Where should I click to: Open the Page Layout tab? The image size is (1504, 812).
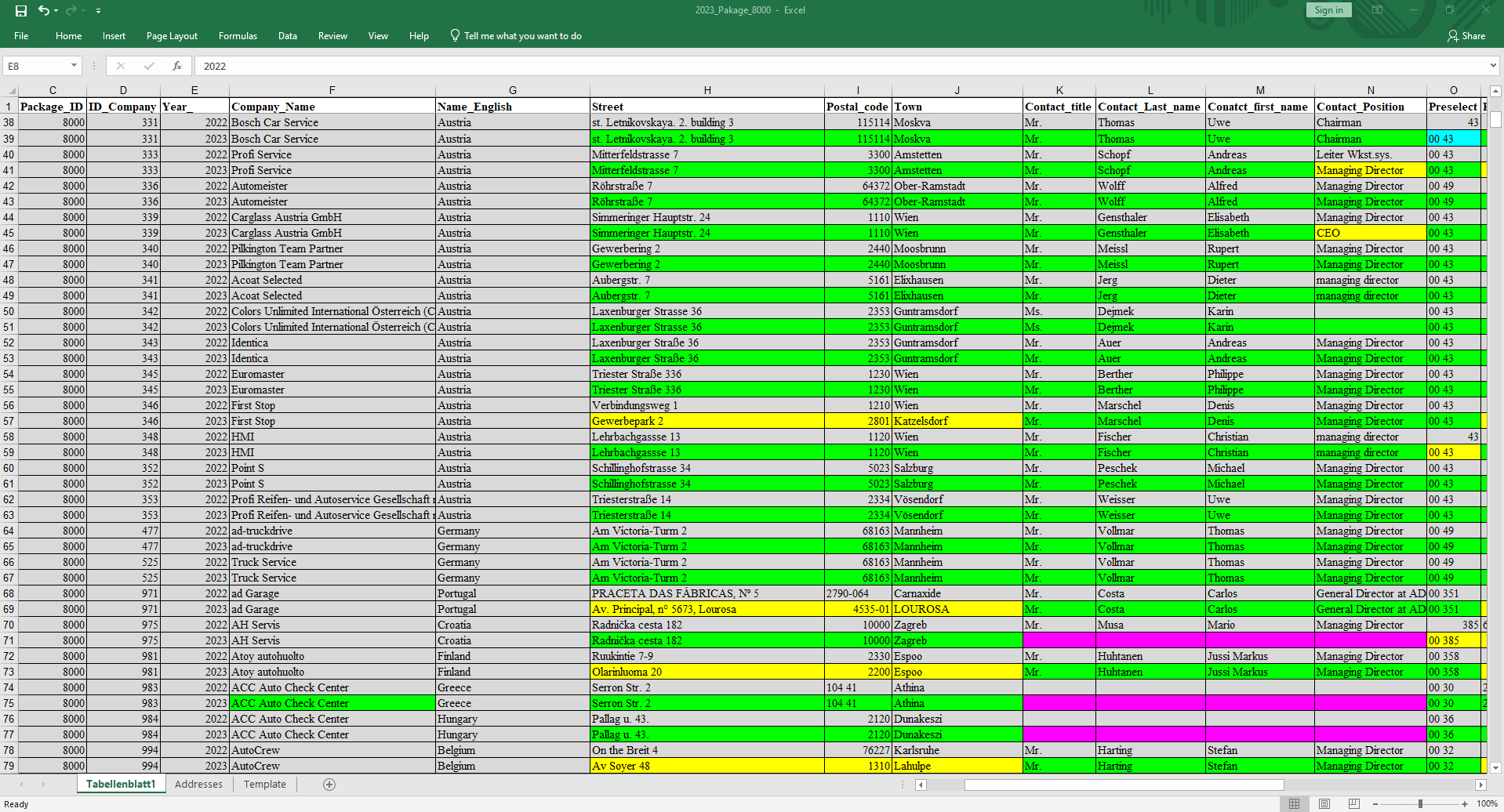[x=172, y=36]
